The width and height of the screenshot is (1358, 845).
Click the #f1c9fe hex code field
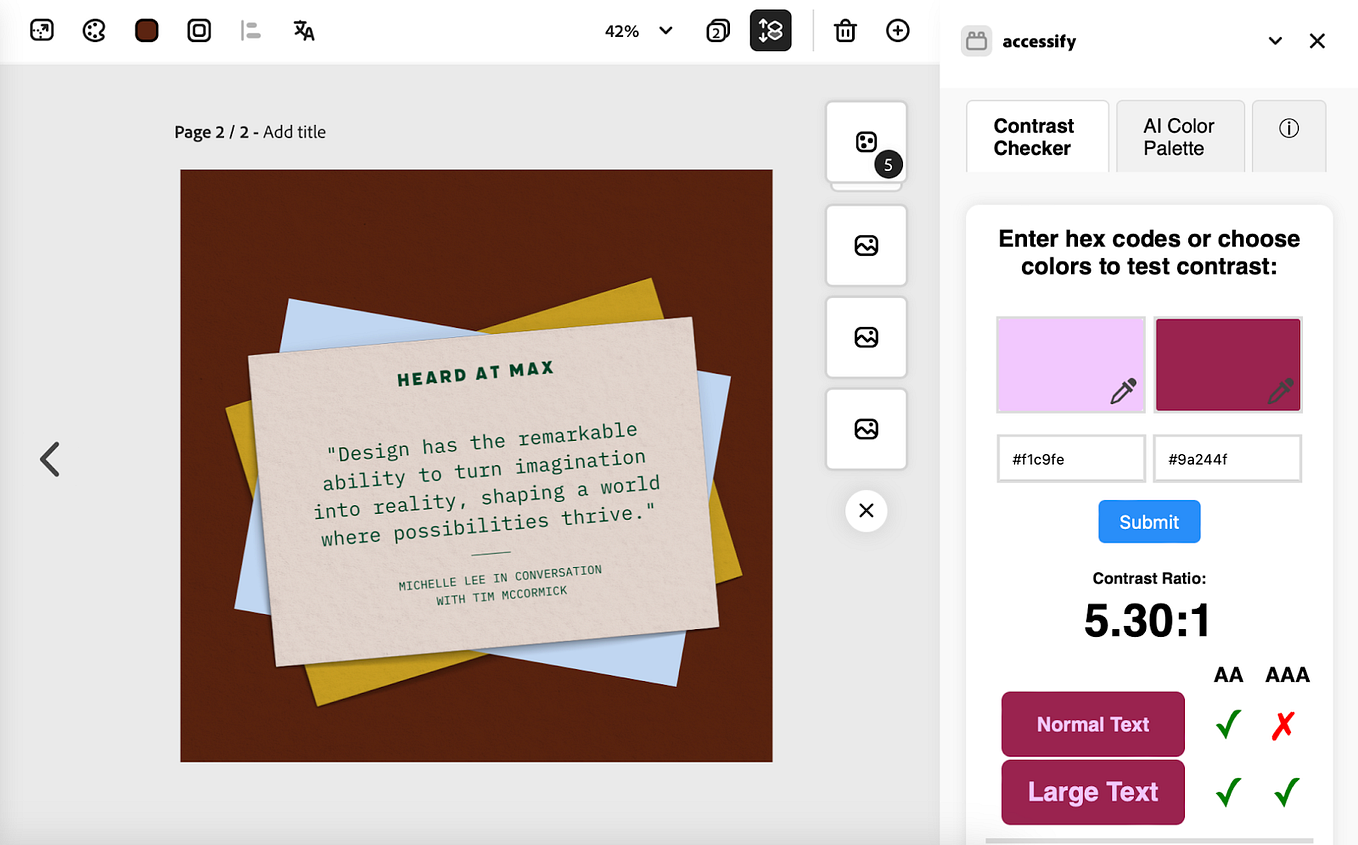[x=1070, y=458]
